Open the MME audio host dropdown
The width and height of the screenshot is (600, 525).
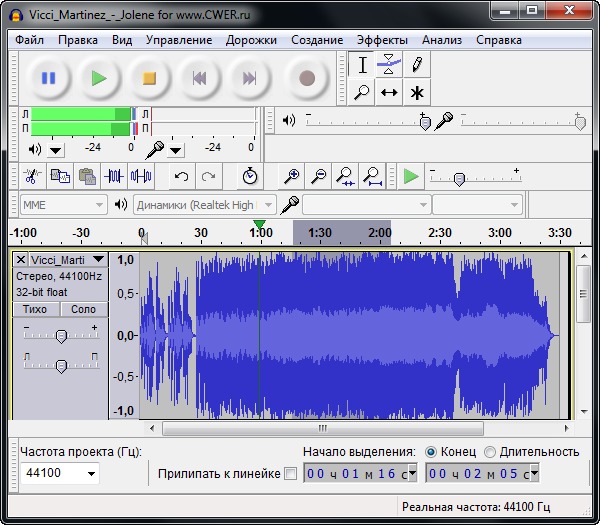63,205
